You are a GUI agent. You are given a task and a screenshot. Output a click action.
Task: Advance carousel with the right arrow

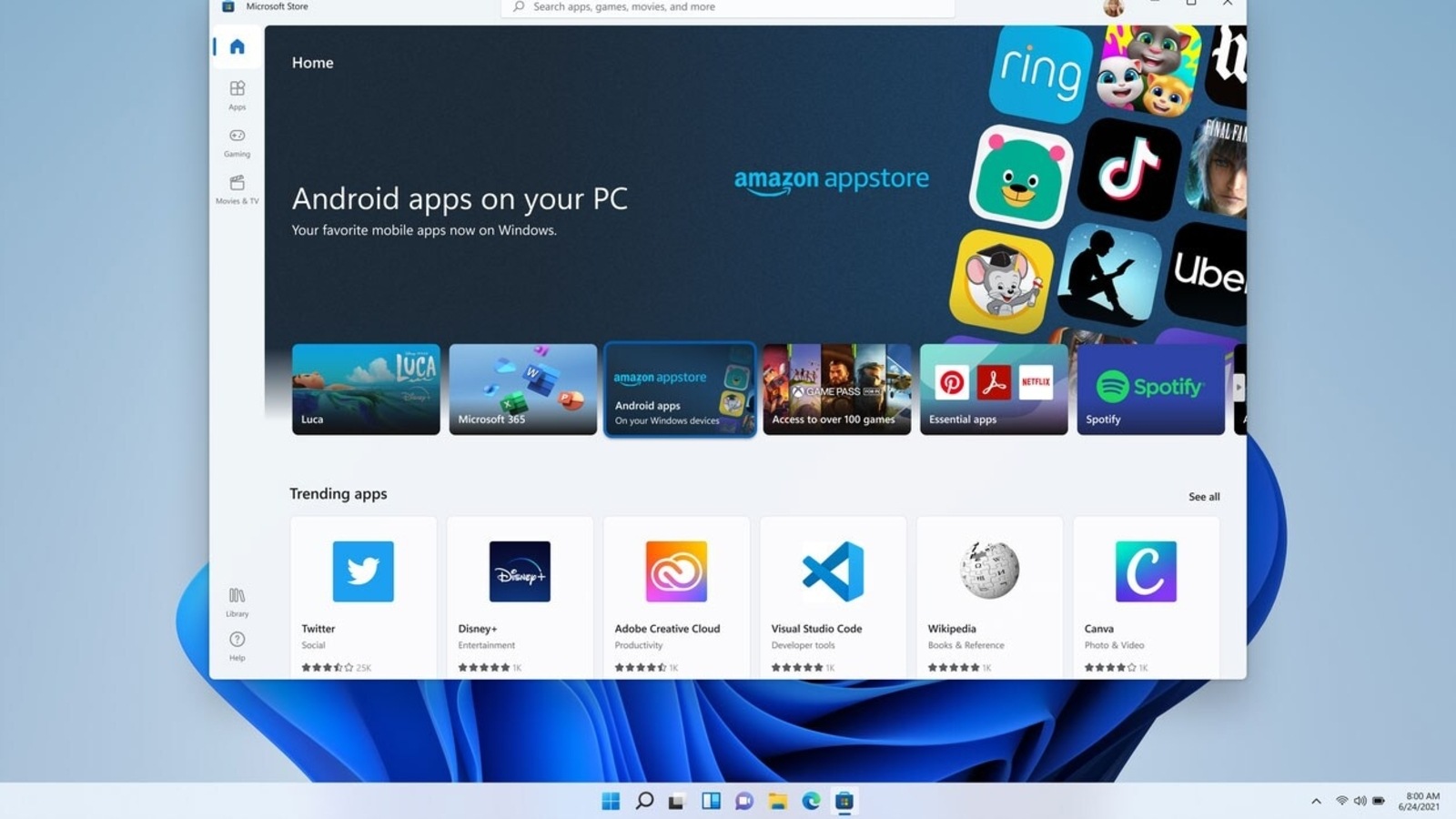[x=1238, y=387]
